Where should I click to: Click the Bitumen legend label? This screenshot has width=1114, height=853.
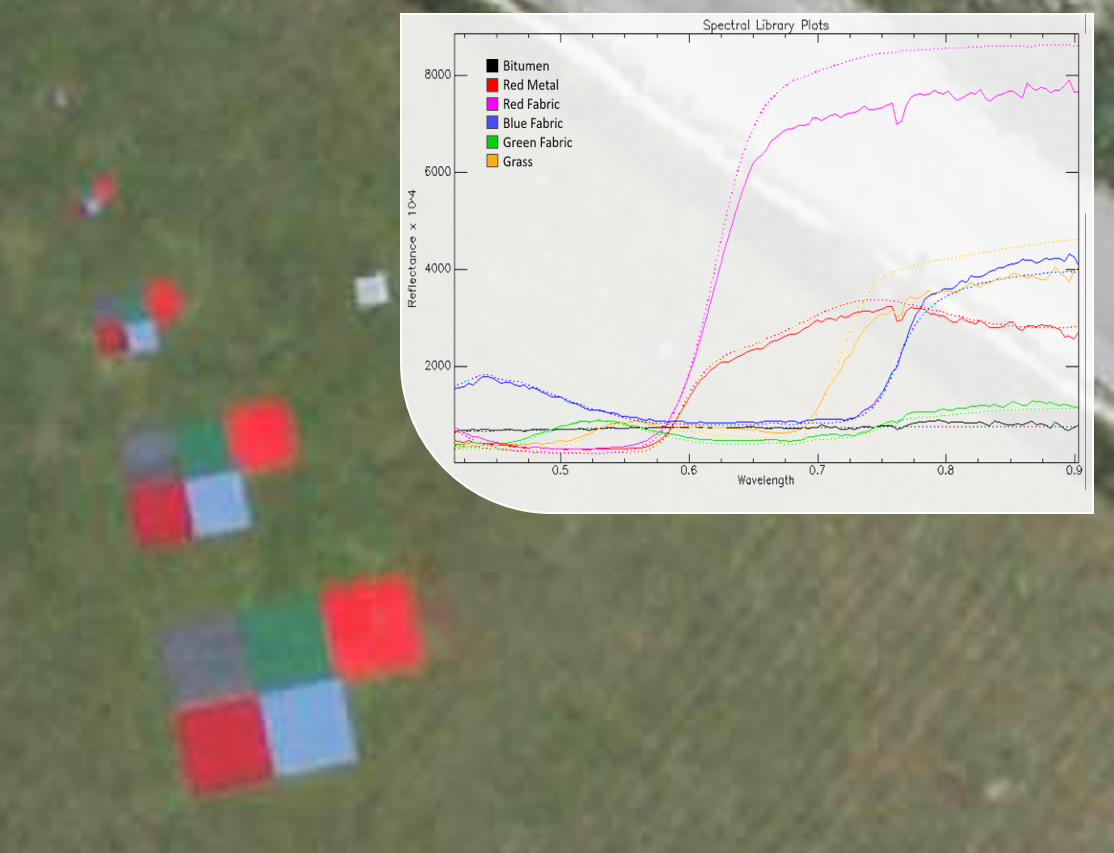(526, 66)
